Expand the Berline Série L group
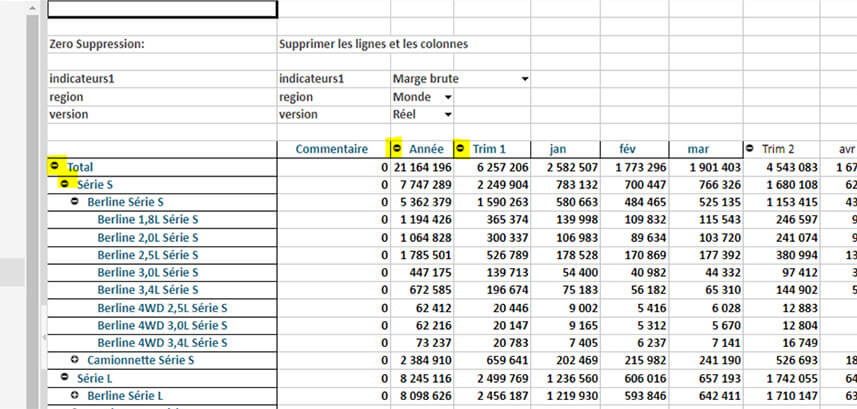The width and height of the screenshot is (857, 409). tap(75, 394)
